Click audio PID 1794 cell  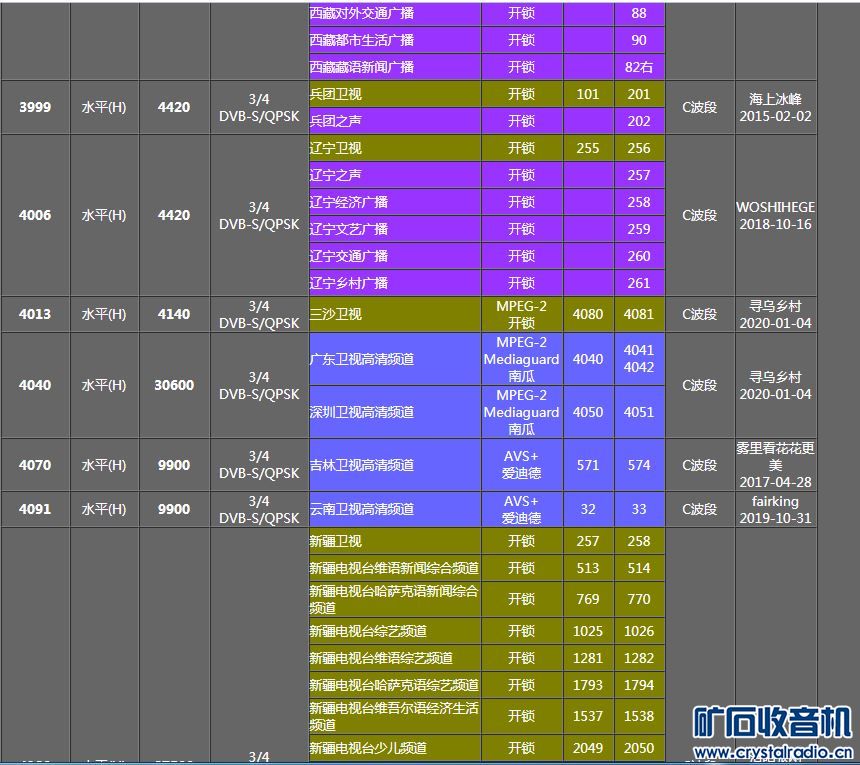tap(639, 685)
